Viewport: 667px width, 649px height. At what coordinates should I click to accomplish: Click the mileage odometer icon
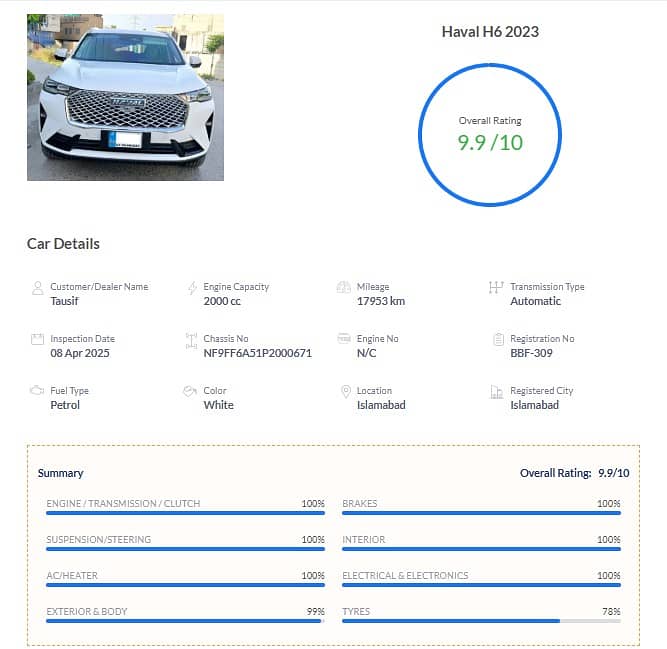344,287
